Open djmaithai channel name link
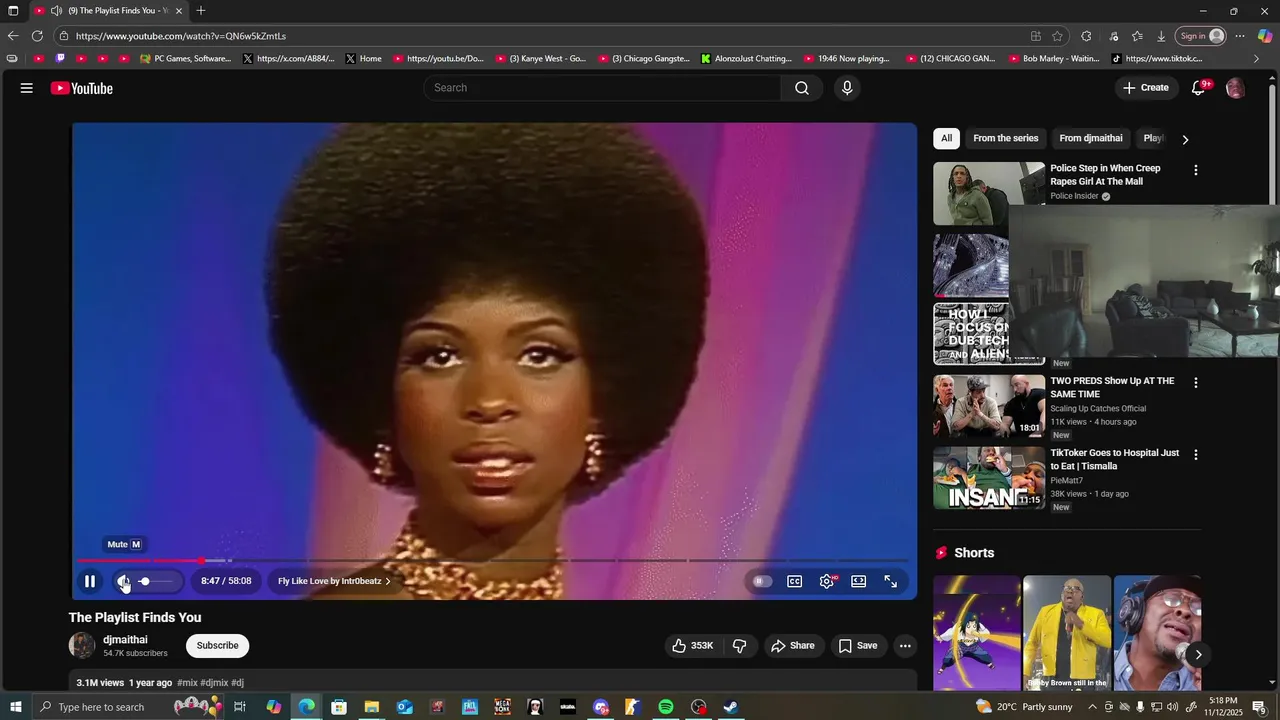 [125, 640]
